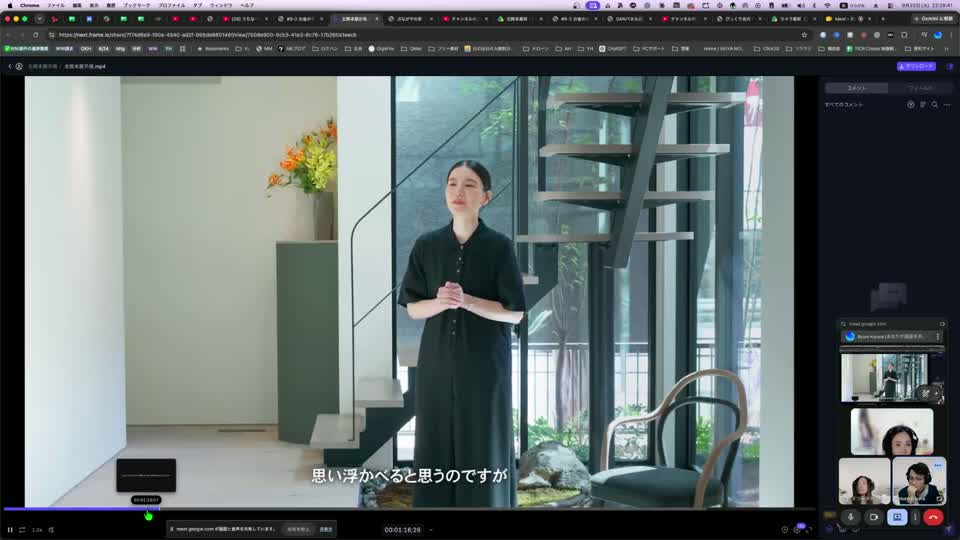The height and width of the screenshot is (540, 960).
Task: Leave the call with red hang-up button
Action: [x=933, y=517]
